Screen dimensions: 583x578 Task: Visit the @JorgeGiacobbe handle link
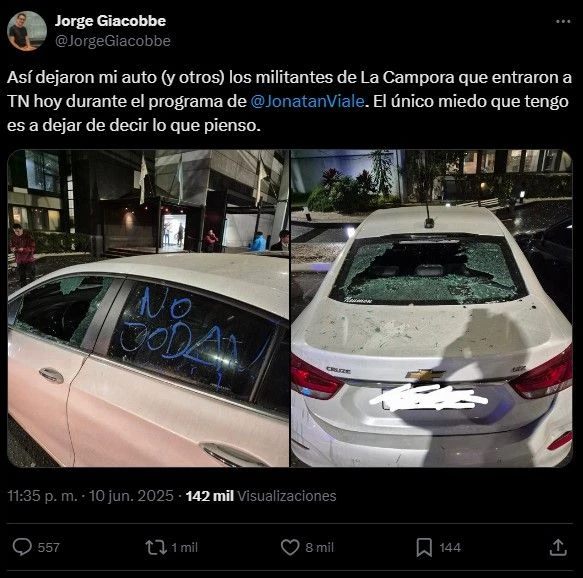coord(113,41)
